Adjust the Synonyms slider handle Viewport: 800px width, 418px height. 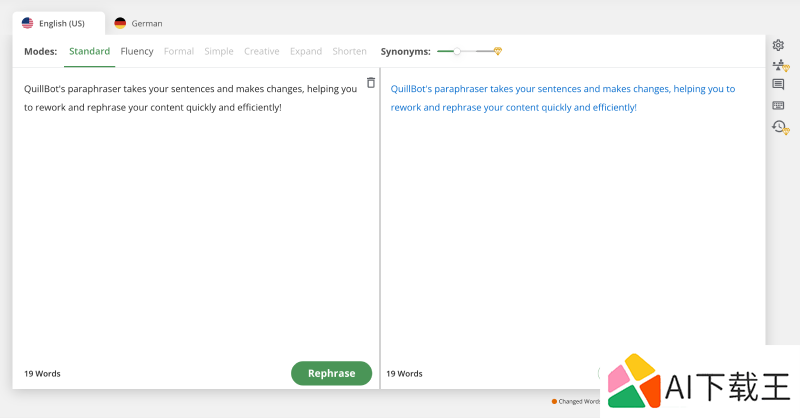[457, 51]
